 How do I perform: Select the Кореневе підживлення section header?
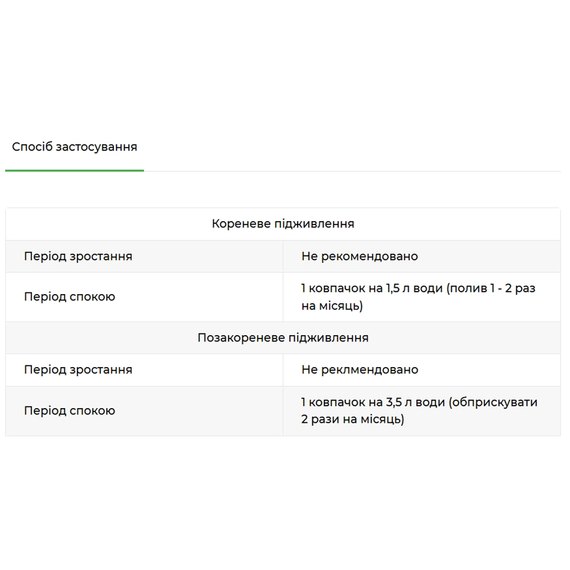tap(283, 224)
